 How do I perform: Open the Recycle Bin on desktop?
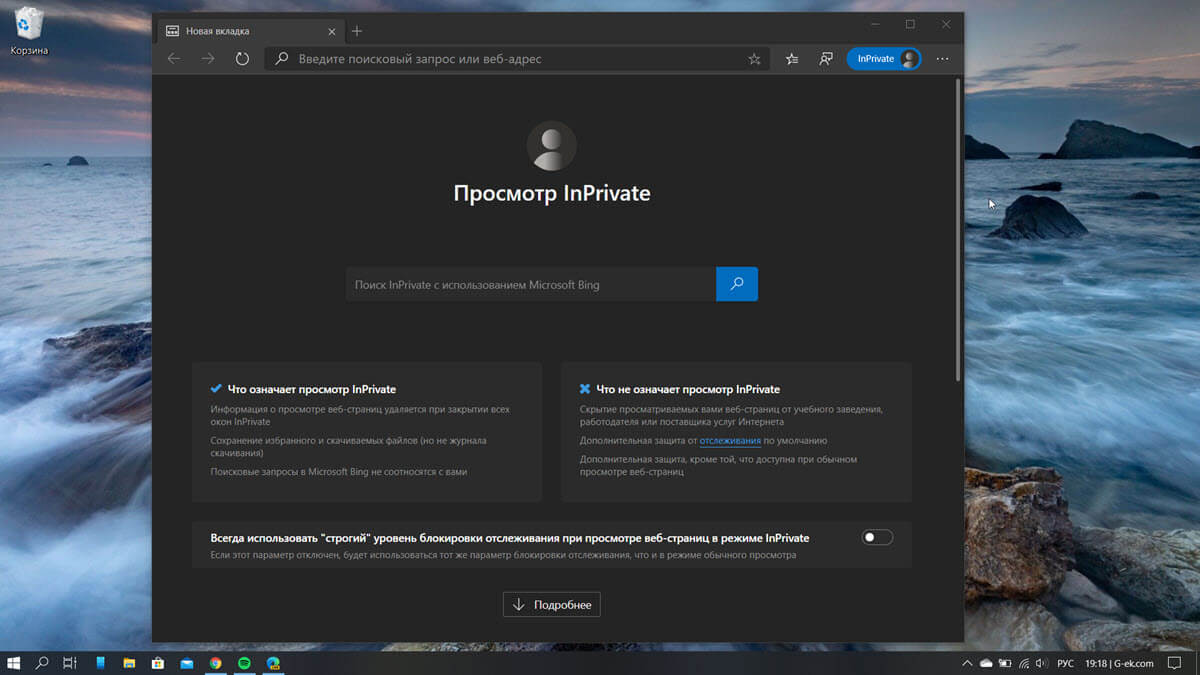coord(29,30)
